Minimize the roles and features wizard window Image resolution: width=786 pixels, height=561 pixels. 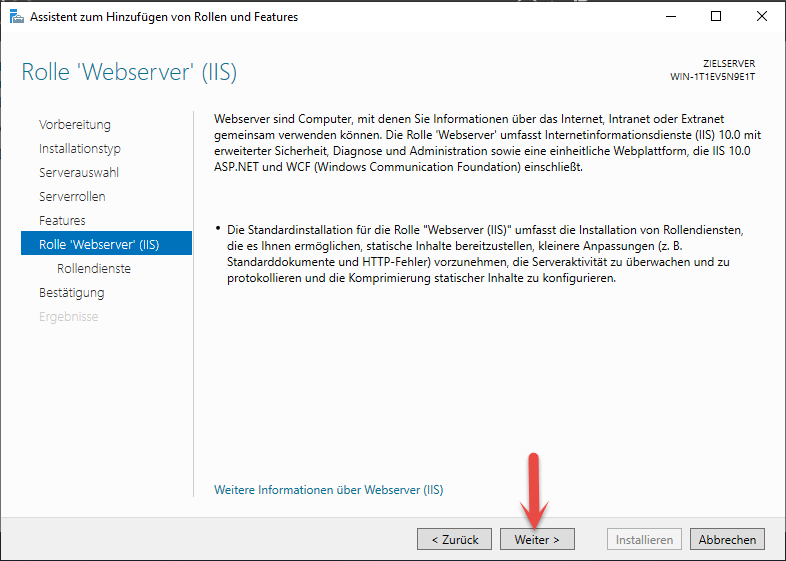670,17
